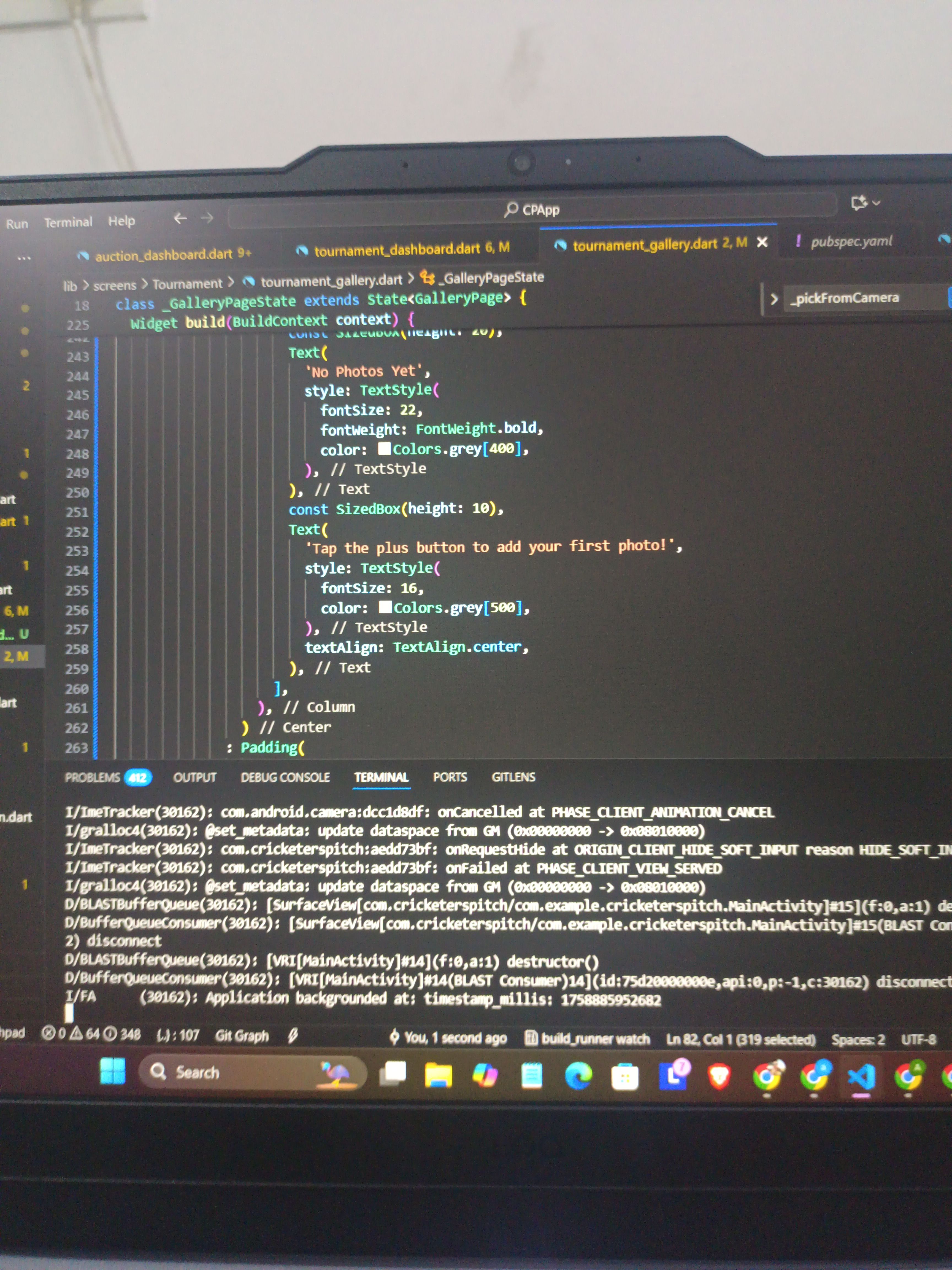Viewport: 952px width, 1270px height.
Task: Switch to auction_dashboard.dart tab
Action: pyautogui.click(x=165, y=254)
